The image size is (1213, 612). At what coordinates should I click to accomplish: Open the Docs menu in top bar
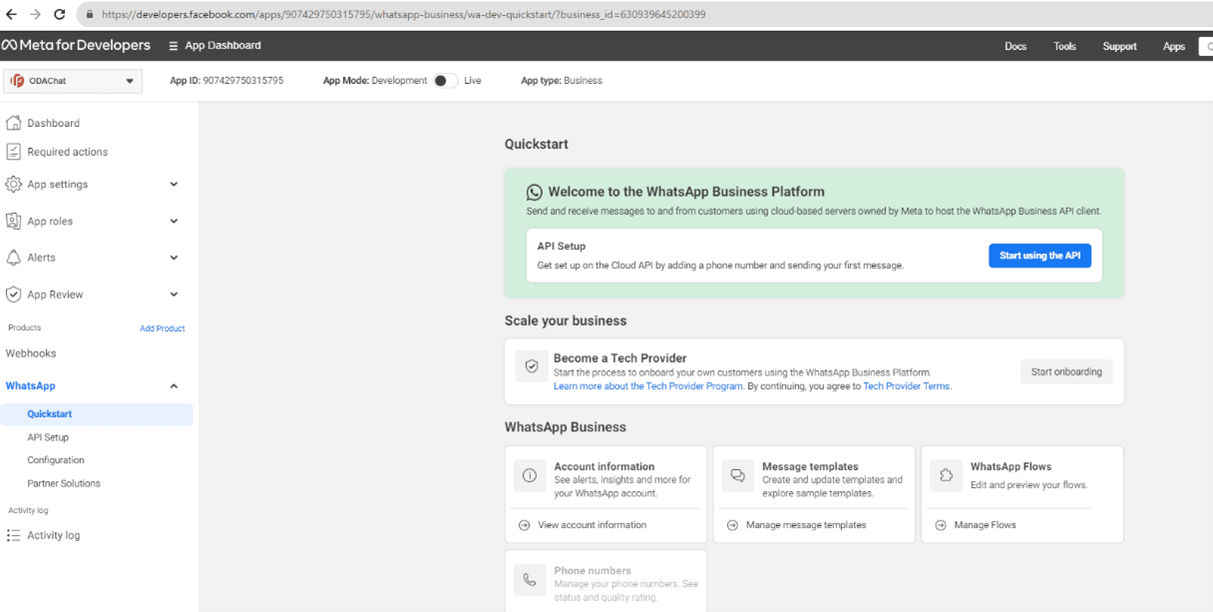pyautogui.click(x=1015, y=46)
